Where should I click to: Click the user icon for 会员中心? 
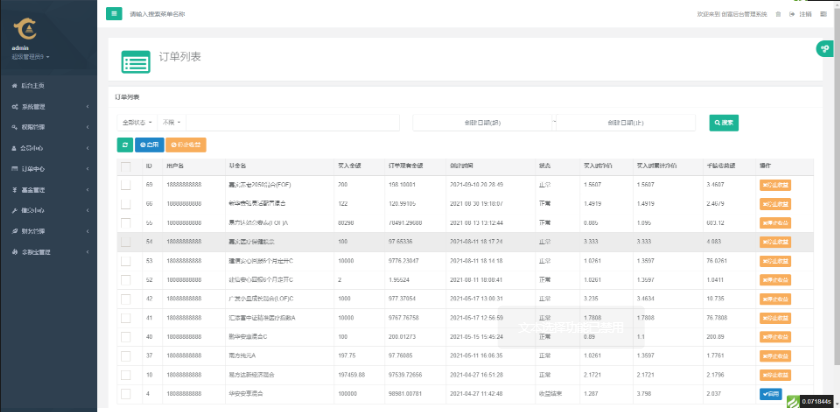click(14, 148)
